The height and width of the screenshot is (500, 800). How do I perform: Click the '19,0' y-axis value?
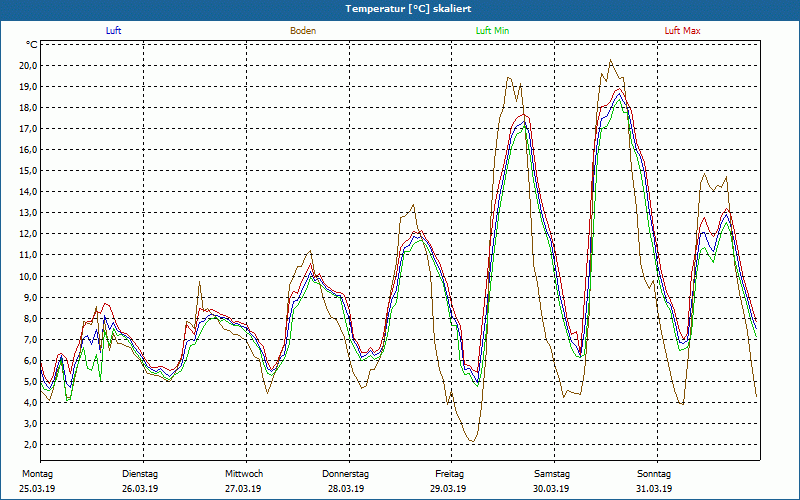pos(28,87)
